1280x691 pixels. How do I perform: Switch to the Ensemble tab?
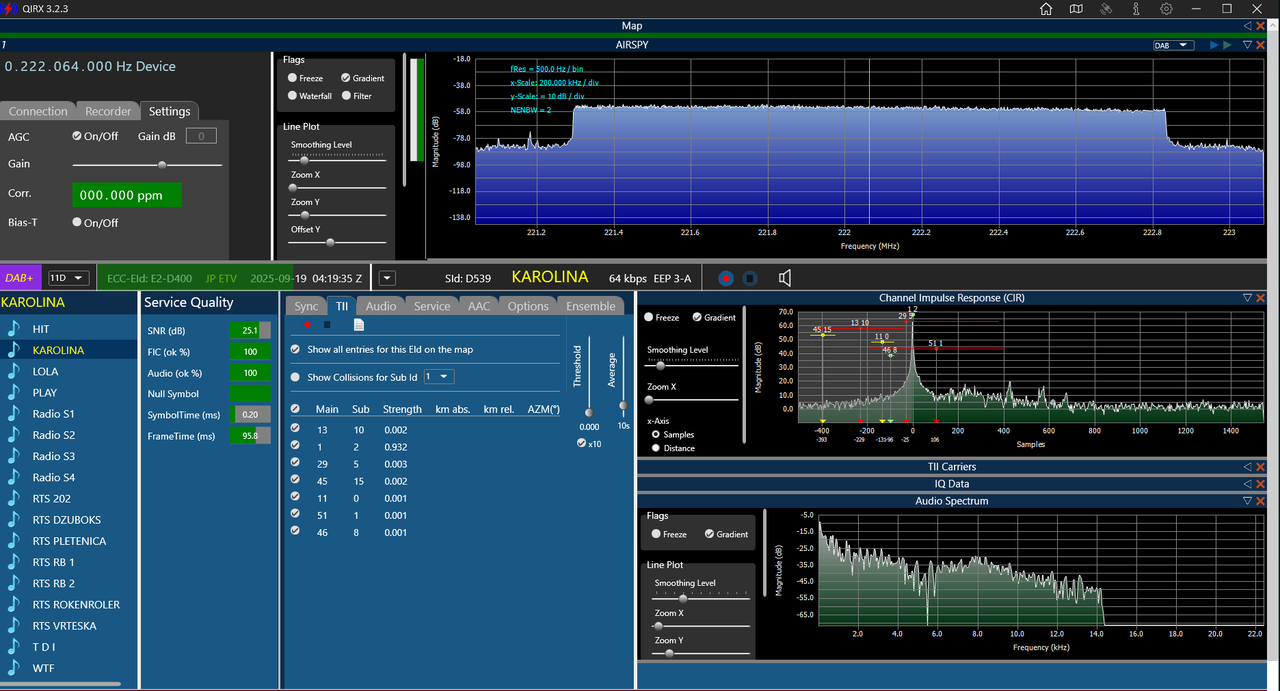[x=590, y=306]
